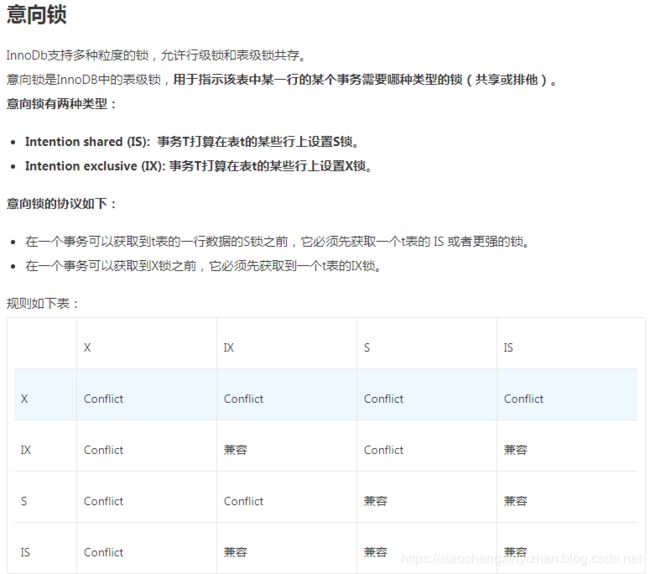650x574 pixels.
Task: Click the 'X' column header in table
Action: coord(87,348)
